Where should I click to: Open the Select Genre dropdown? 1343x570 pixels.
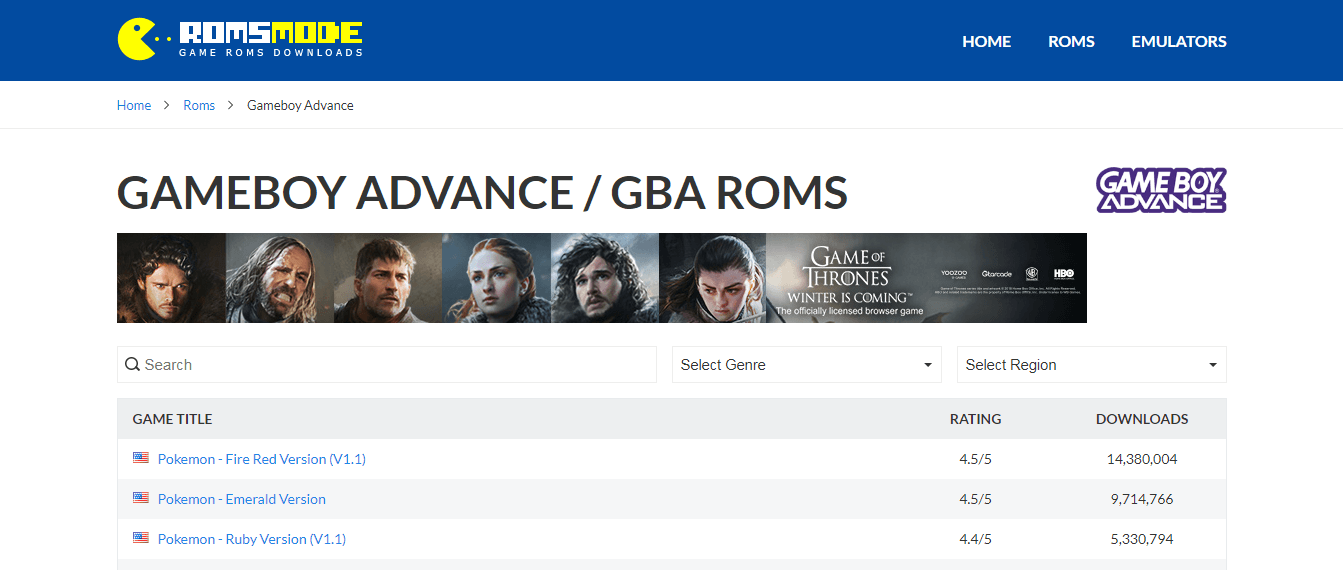coord(807,365)
